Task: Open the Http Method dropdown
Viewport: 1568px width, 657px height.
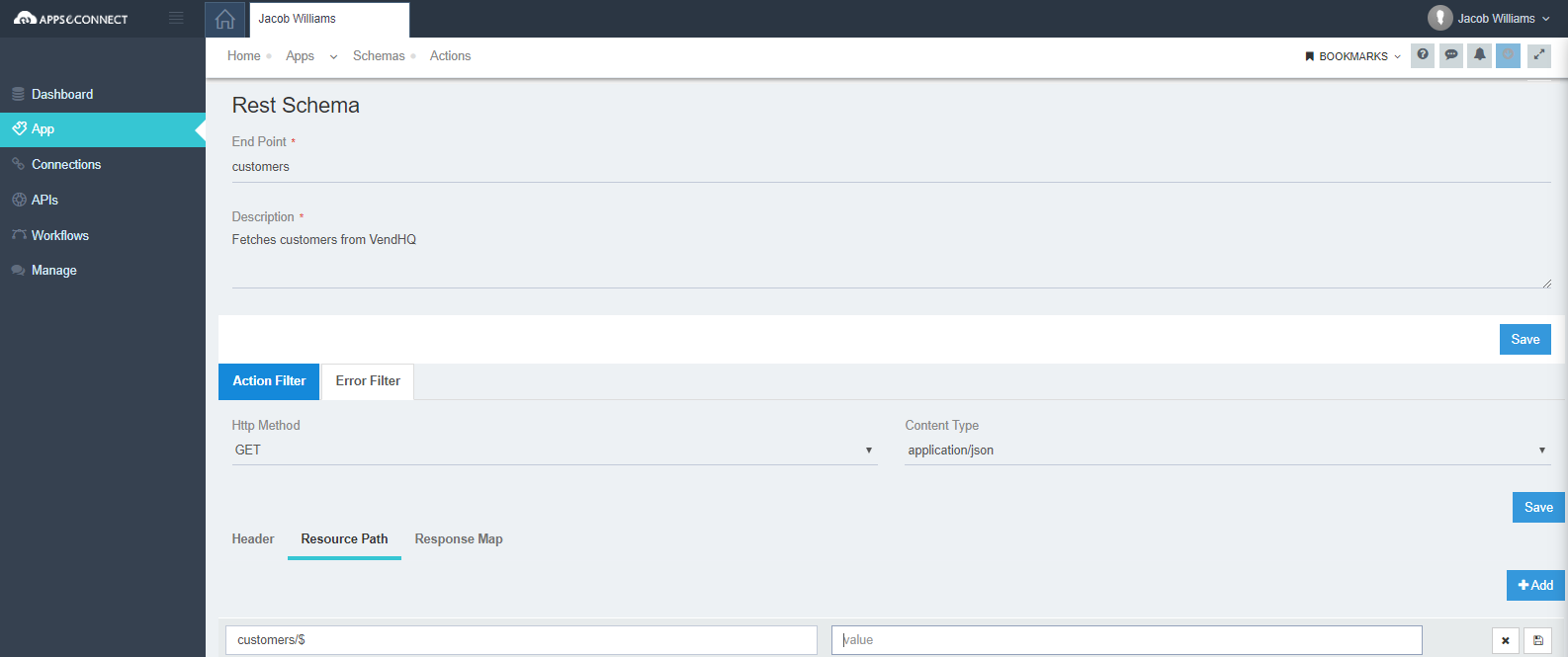Action: click(x=555, y=451)
